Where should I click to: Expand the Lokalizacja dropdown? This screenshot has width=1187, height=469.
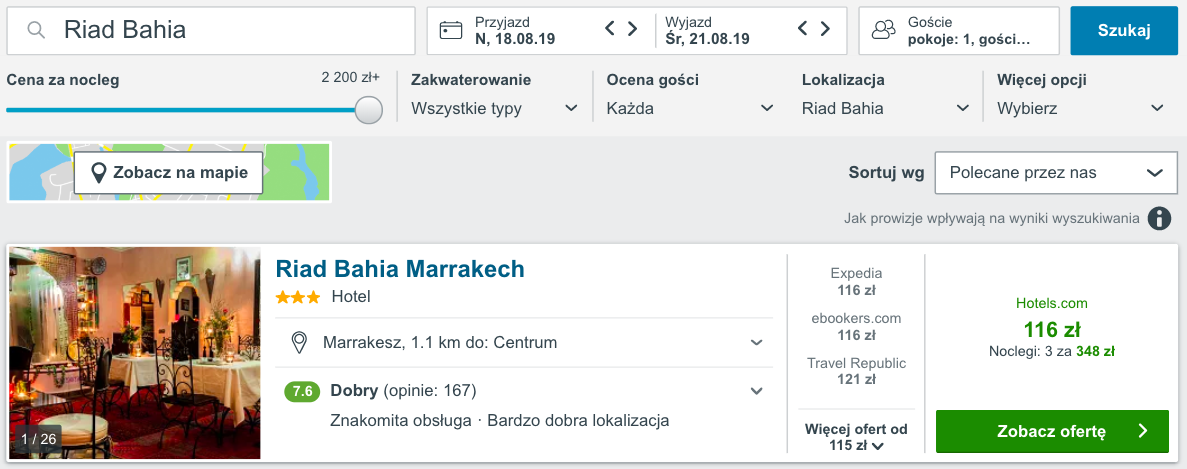coord(886,108)
